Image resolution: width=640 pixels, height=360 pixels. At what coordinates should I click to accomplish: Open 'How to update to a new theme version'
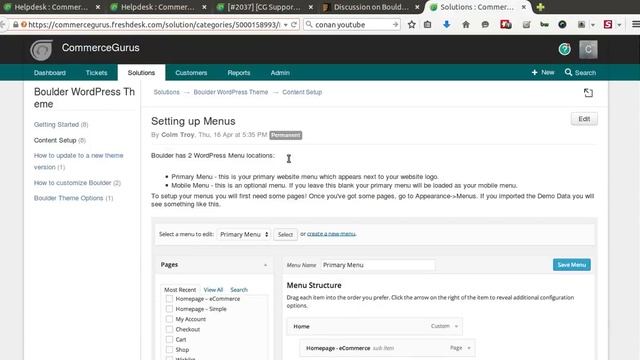coord(78,161)
